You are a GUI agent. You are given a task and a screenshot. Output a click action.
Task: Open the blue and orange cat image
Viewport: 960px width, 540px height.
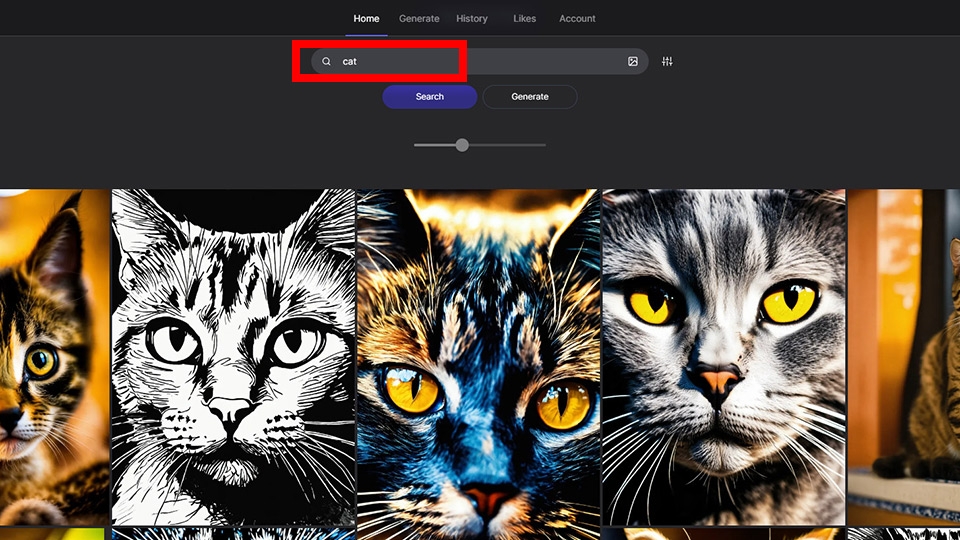point(479,364)
